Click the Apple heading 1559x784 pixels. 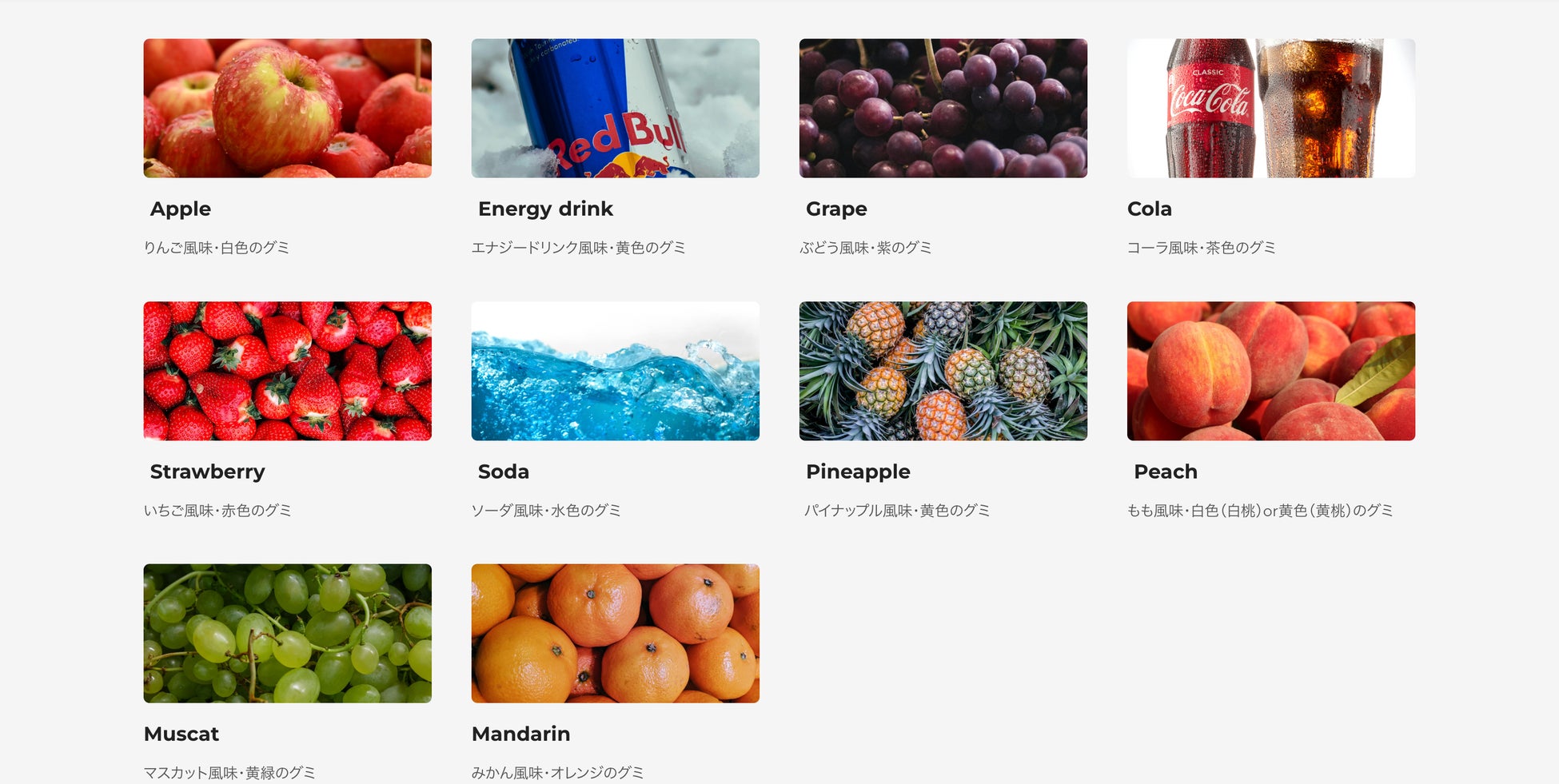181,209
